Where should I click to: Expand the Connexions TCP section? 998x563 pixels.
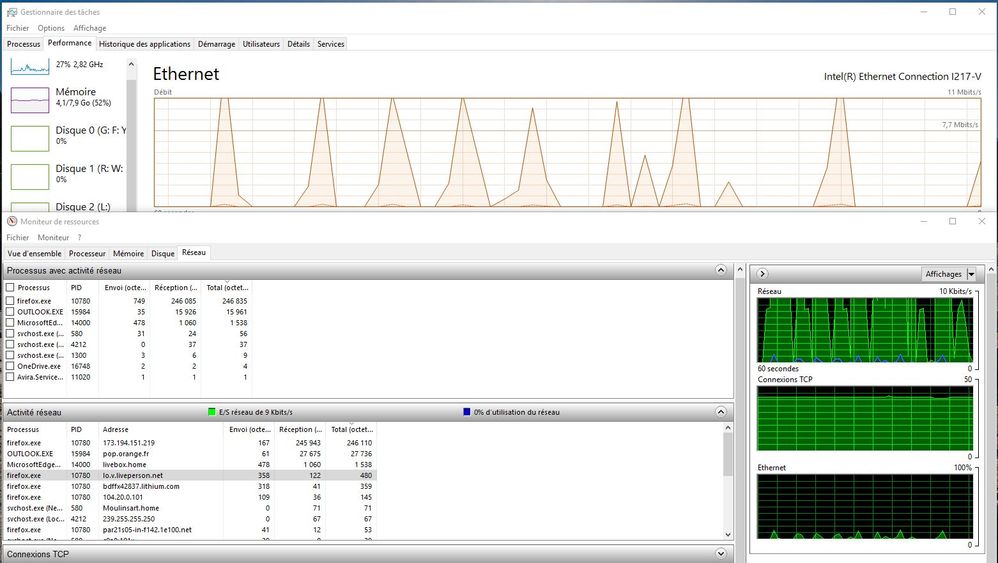[x=721, y=553]
